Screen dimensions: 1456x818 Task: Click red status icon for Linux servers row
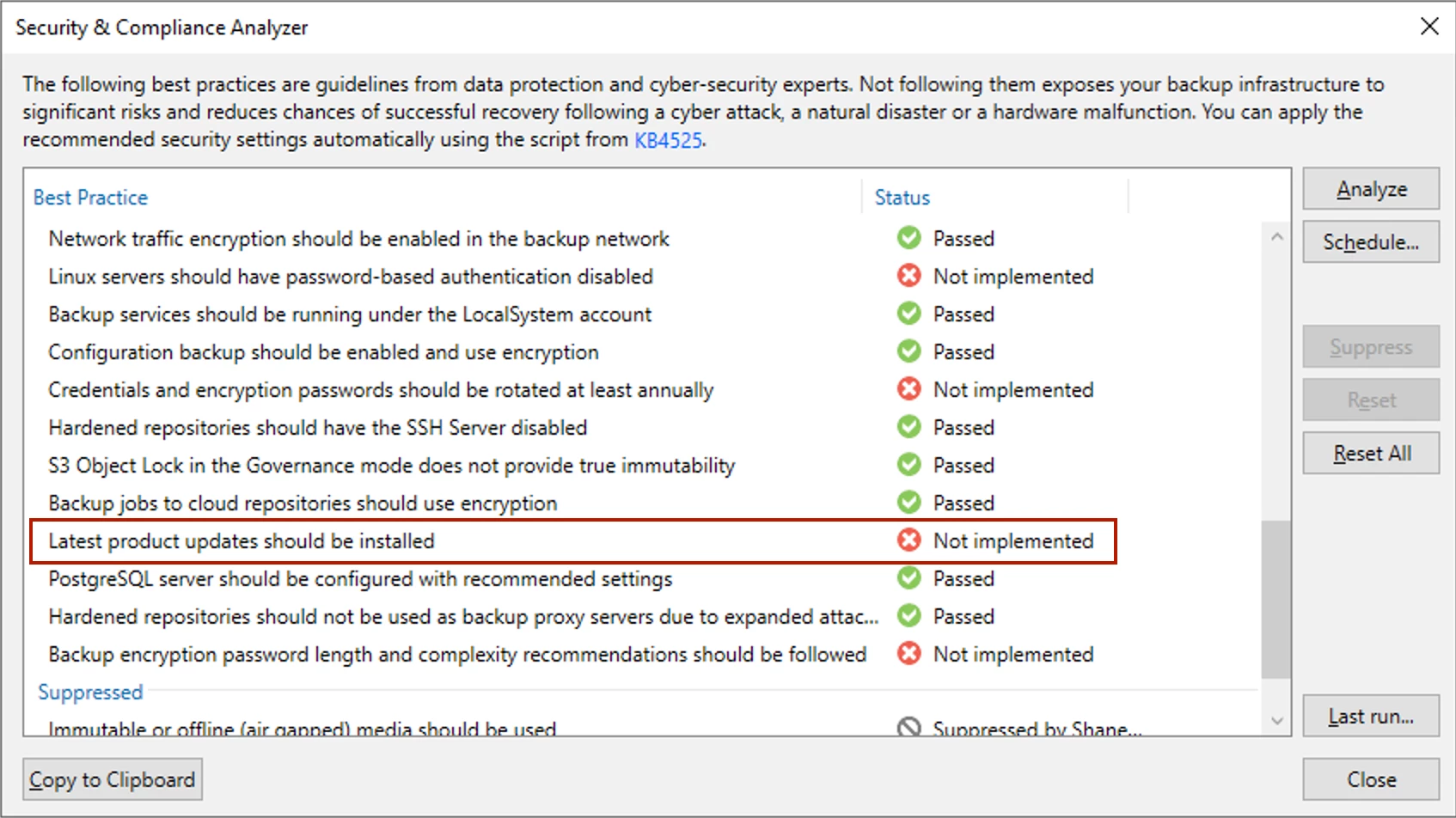(908, 276)
